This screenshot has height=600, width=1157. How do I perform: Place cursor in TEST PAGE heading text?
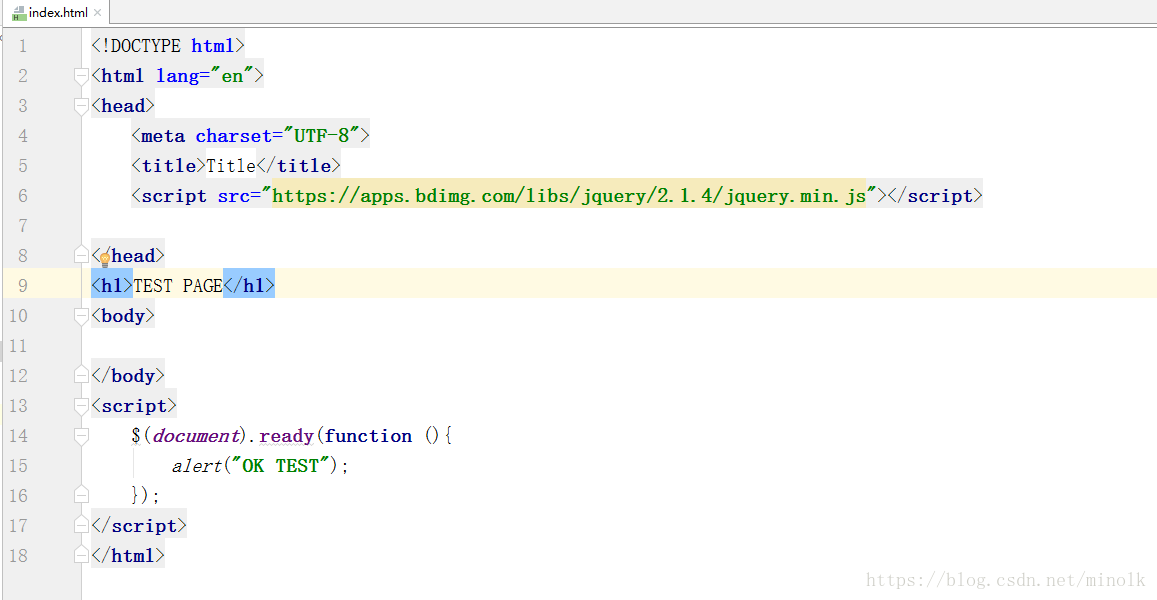pos(178,286)
